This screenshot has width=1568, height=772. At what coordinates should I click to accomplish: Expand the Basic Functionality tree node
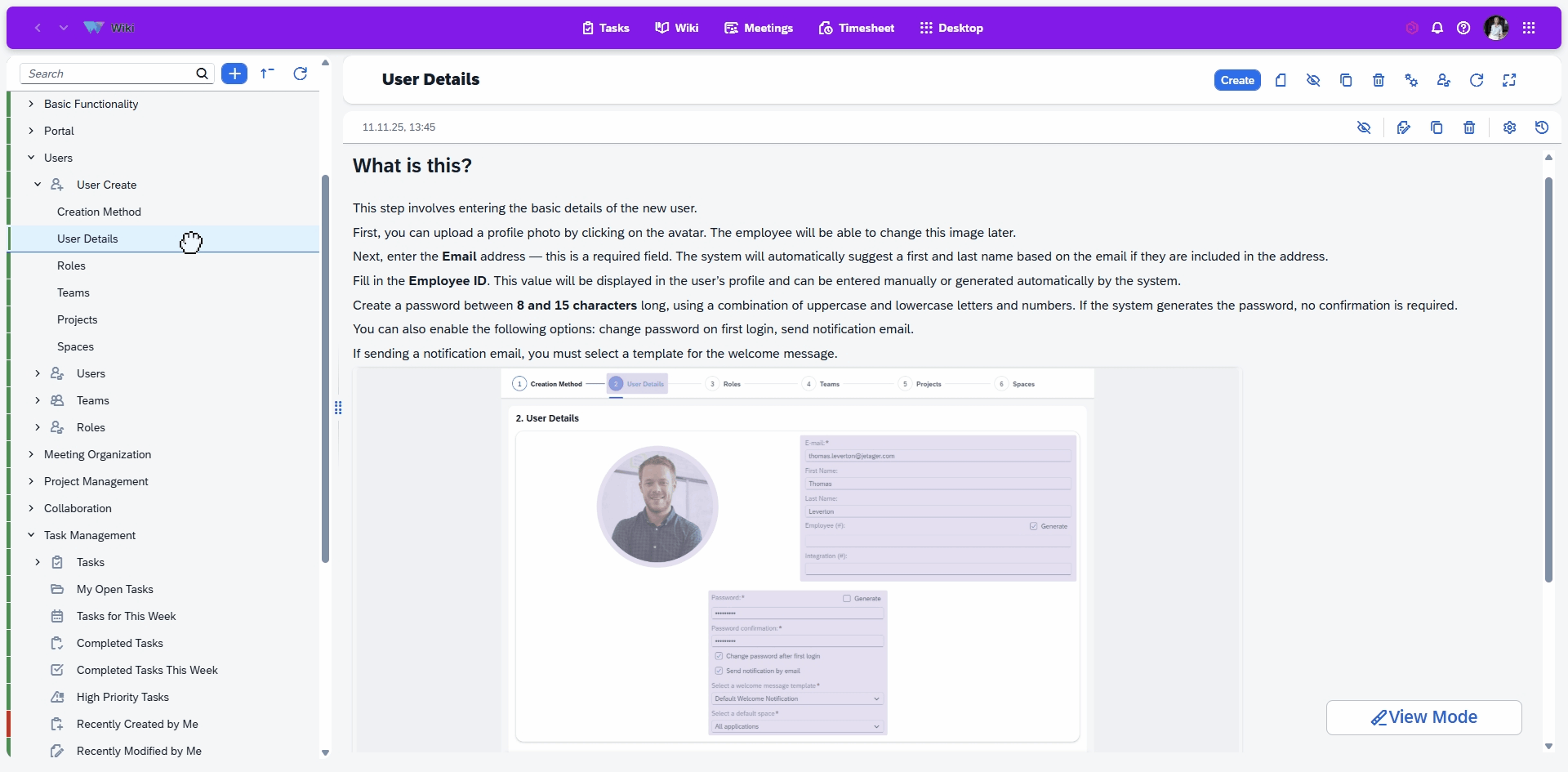point(31,104)
